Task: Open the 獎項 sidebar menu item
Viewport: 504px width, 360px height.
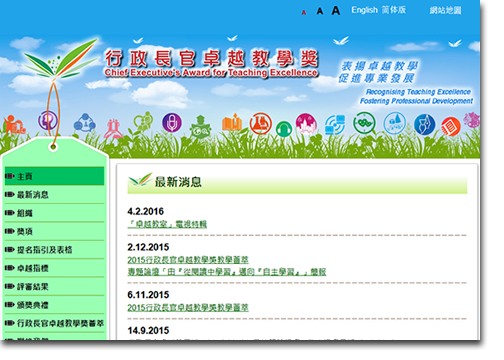Action: 54,231
